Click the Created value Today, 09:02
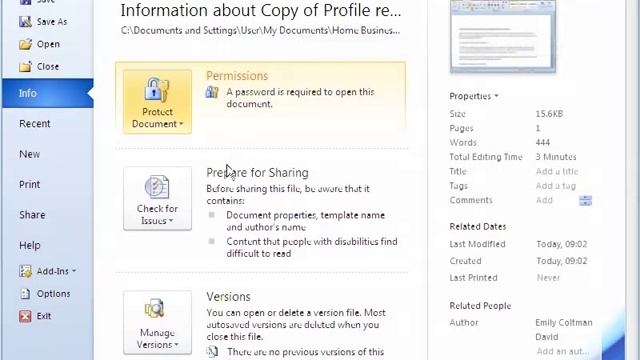The height and width of the screenshot is (360, 640). (562, 261)
